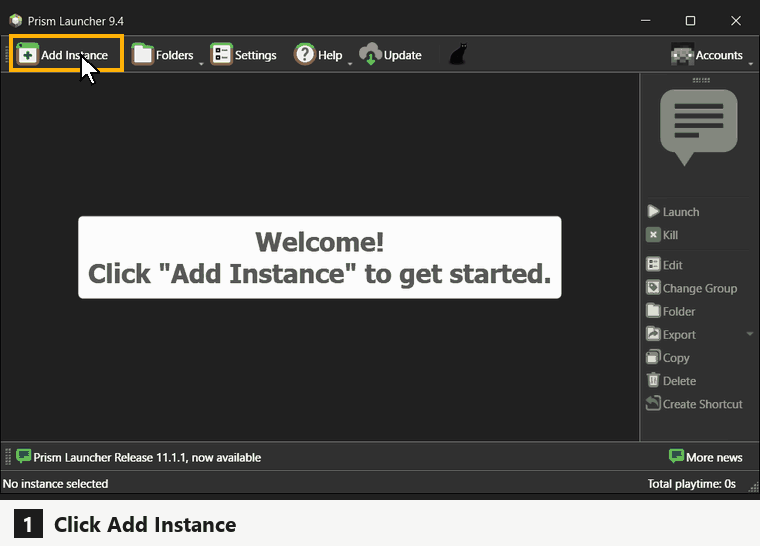Click the Add Instance toolbar button
This screenshot has width=760, height=546.
[66, 54]
